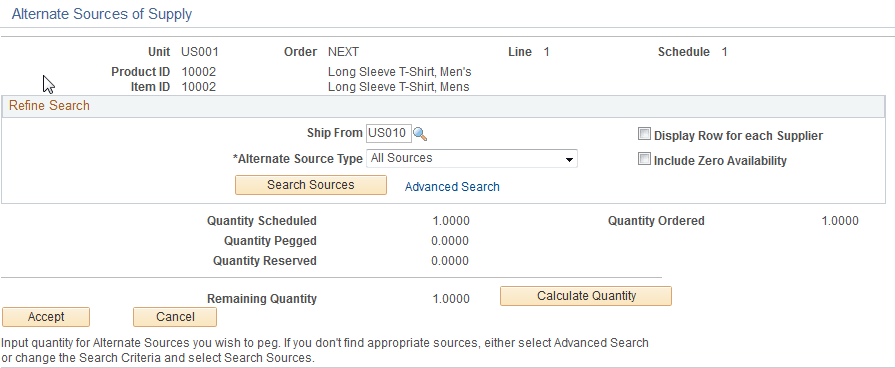Click the Calculate Quantity button

pyautogui.click(x=586, y=296)
